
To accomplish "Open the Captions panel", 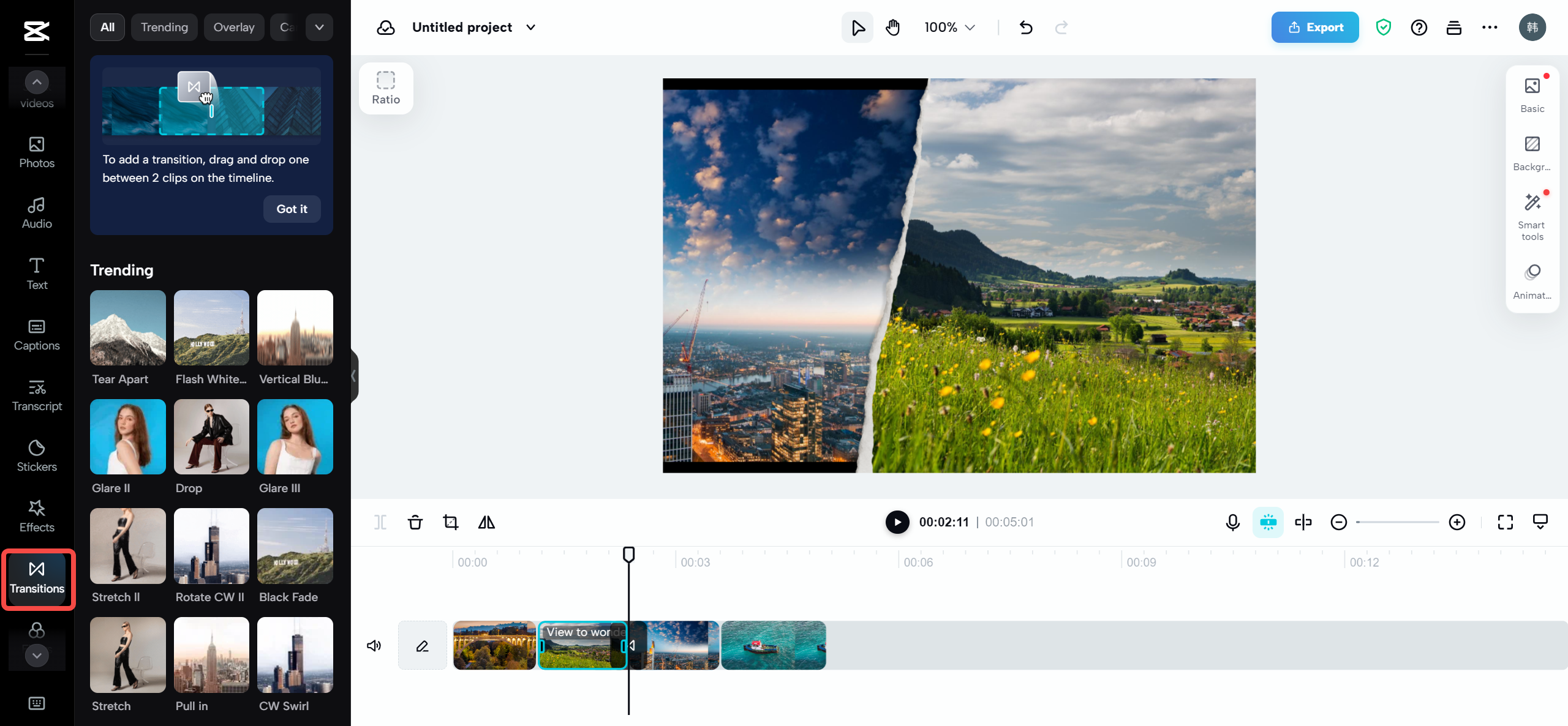I will tap(37, 334).
